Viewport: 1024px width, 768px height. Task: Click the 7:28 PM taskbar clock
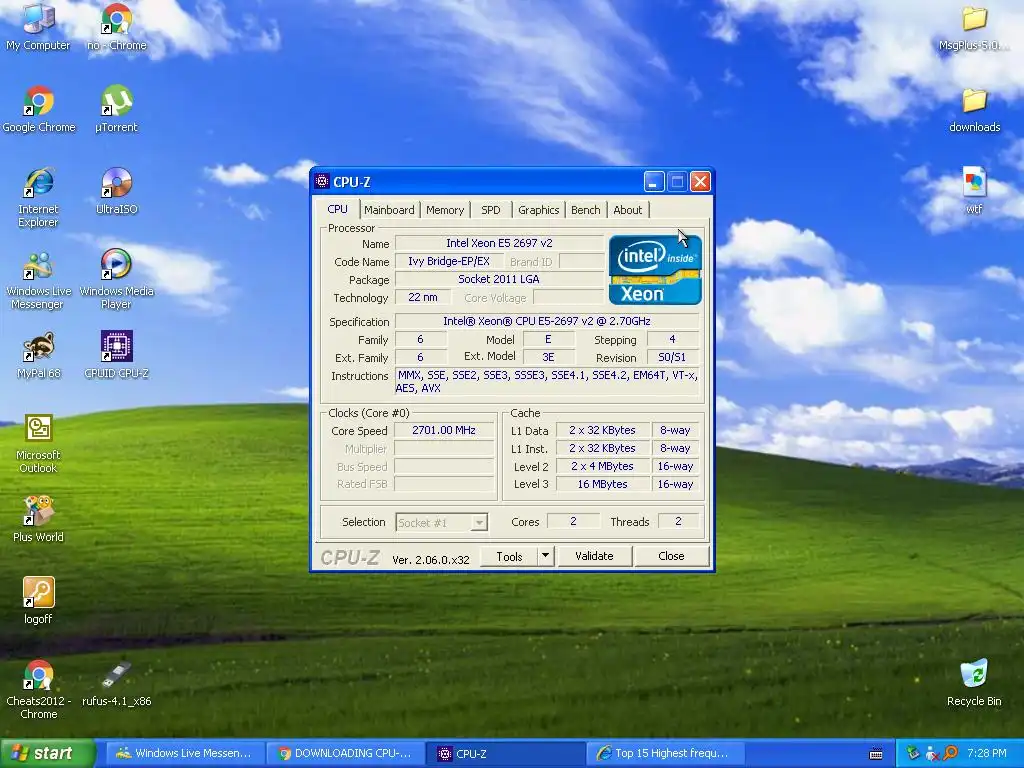[x=987, y=753]
